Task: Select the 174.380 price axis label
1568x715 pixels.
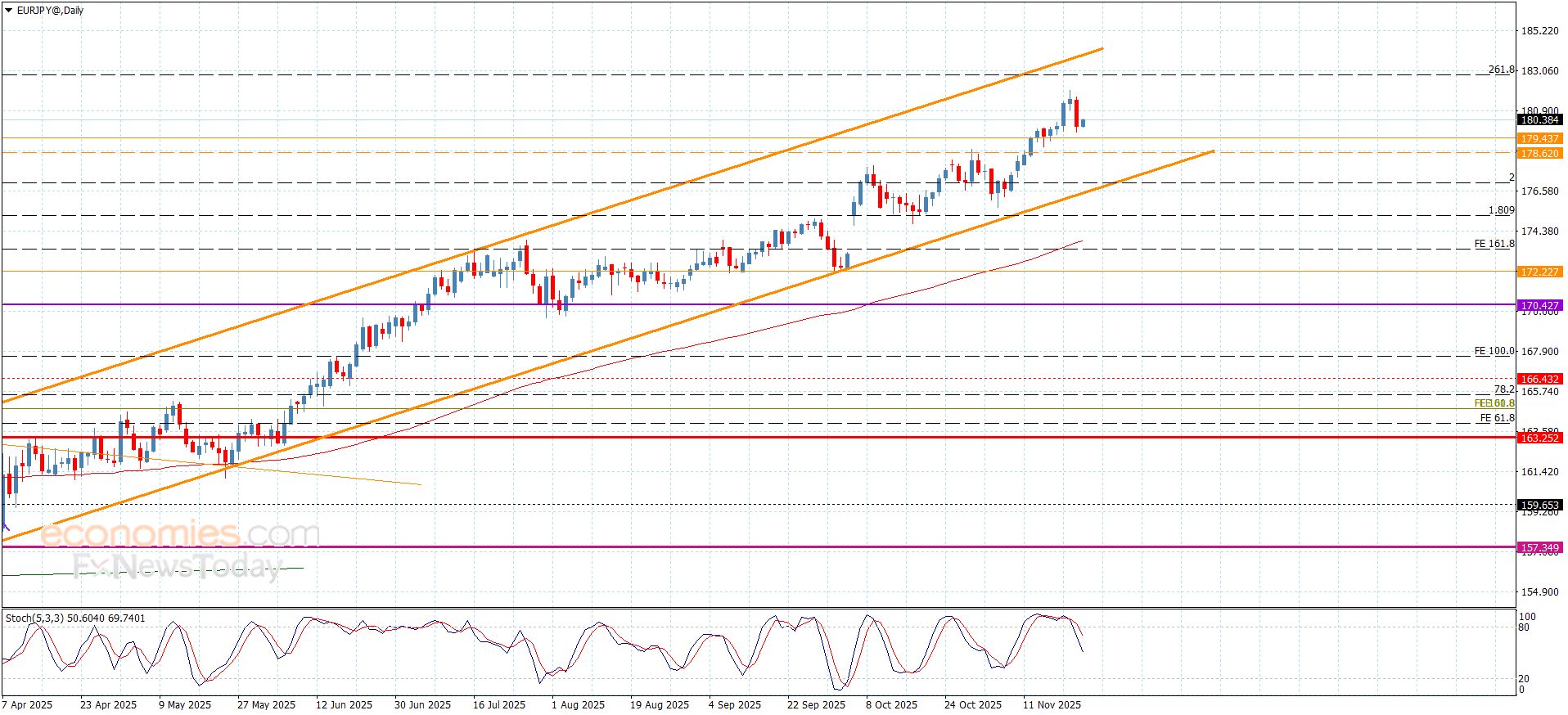Action: (1539, 232)
